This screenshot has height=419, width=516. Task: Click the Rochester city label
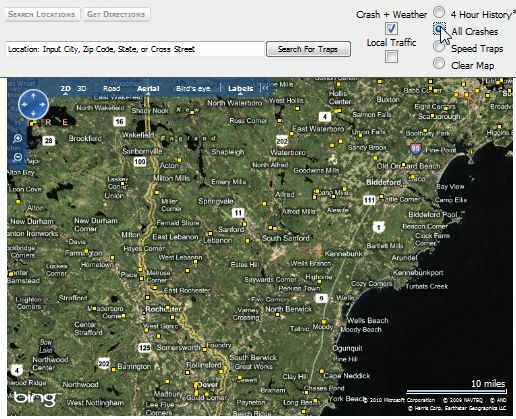[163, 309]
